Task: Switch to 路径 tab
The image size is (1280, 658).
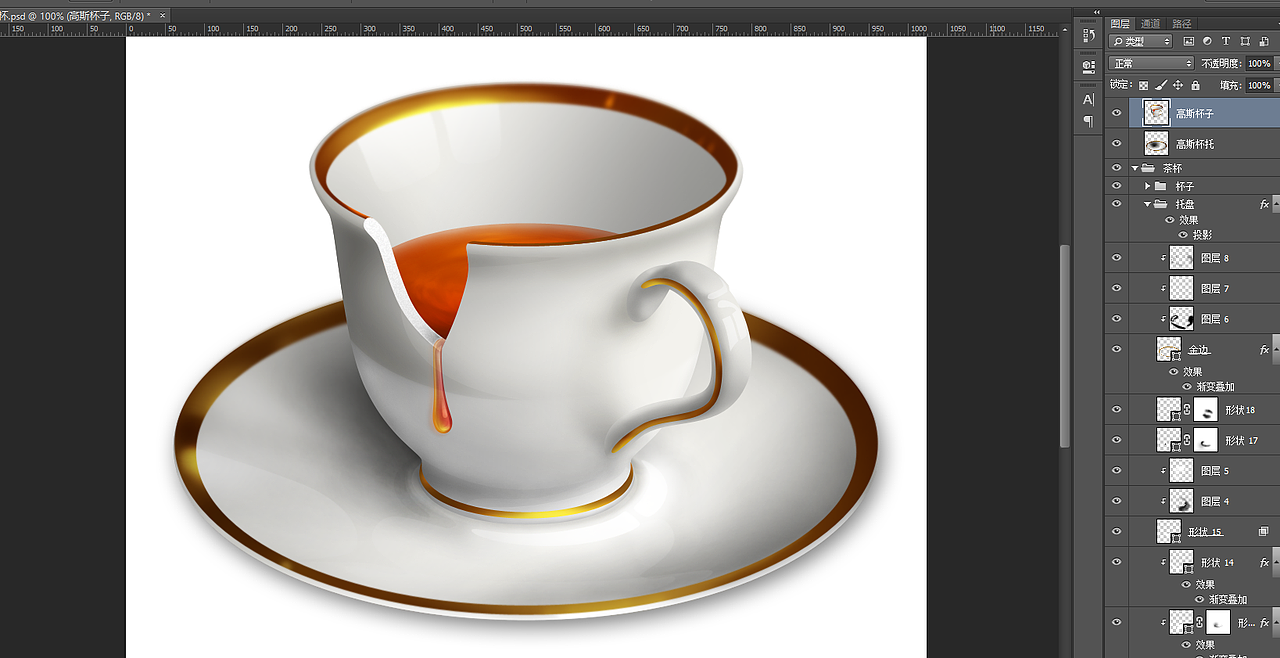Action: (1181, 24)
